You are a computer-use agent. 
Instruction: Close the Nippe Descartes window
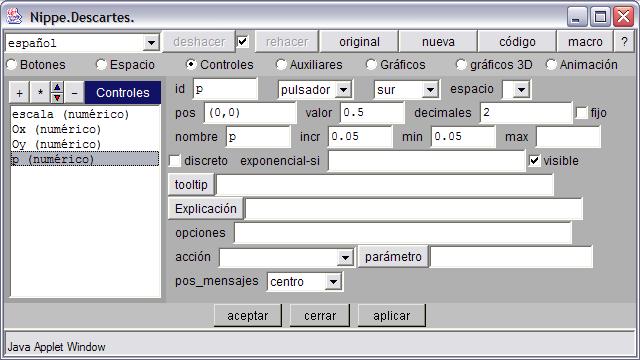click(624, 17)
